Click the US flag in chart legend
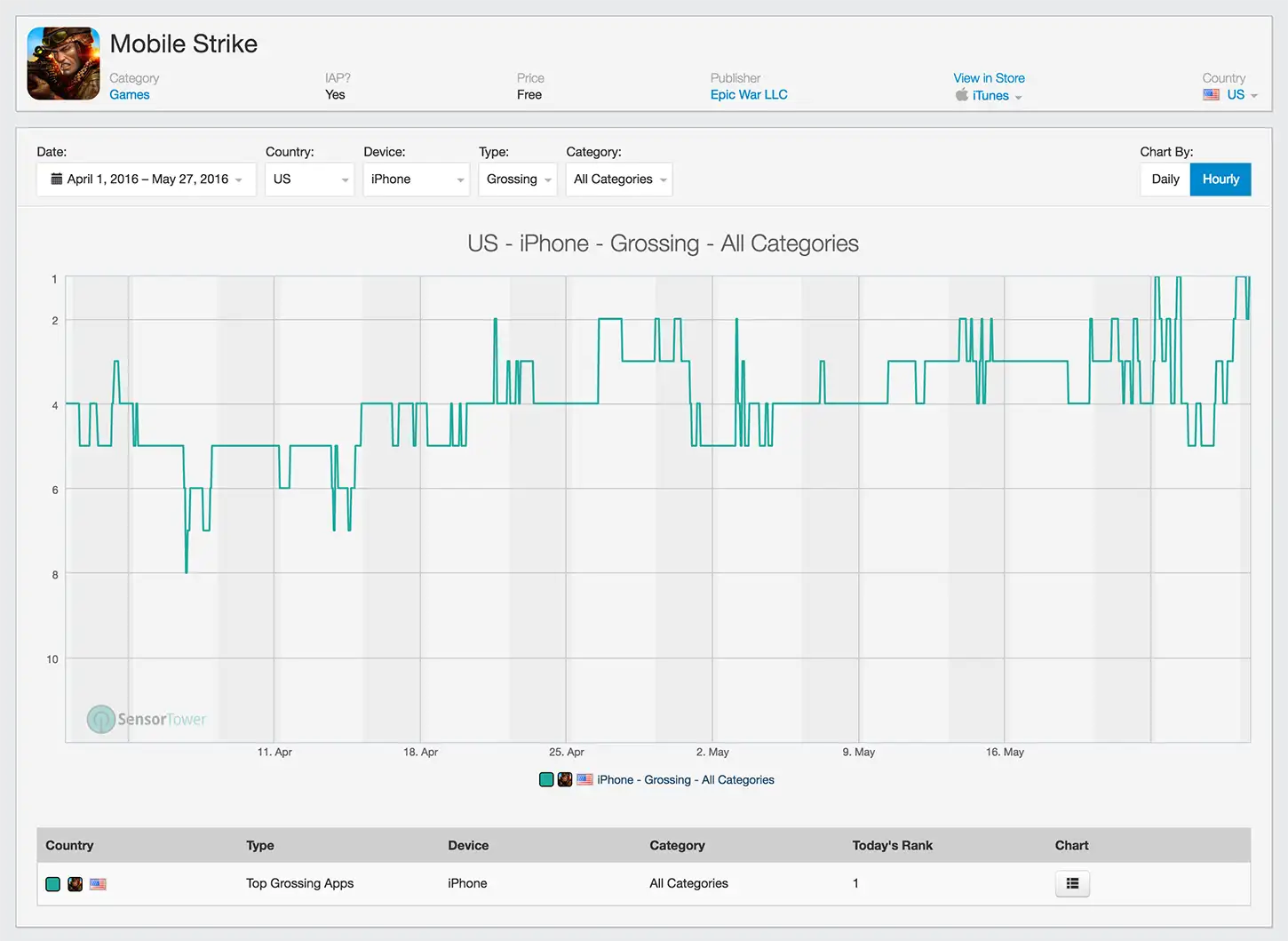 pyautogui.click(x=584, y=780)
